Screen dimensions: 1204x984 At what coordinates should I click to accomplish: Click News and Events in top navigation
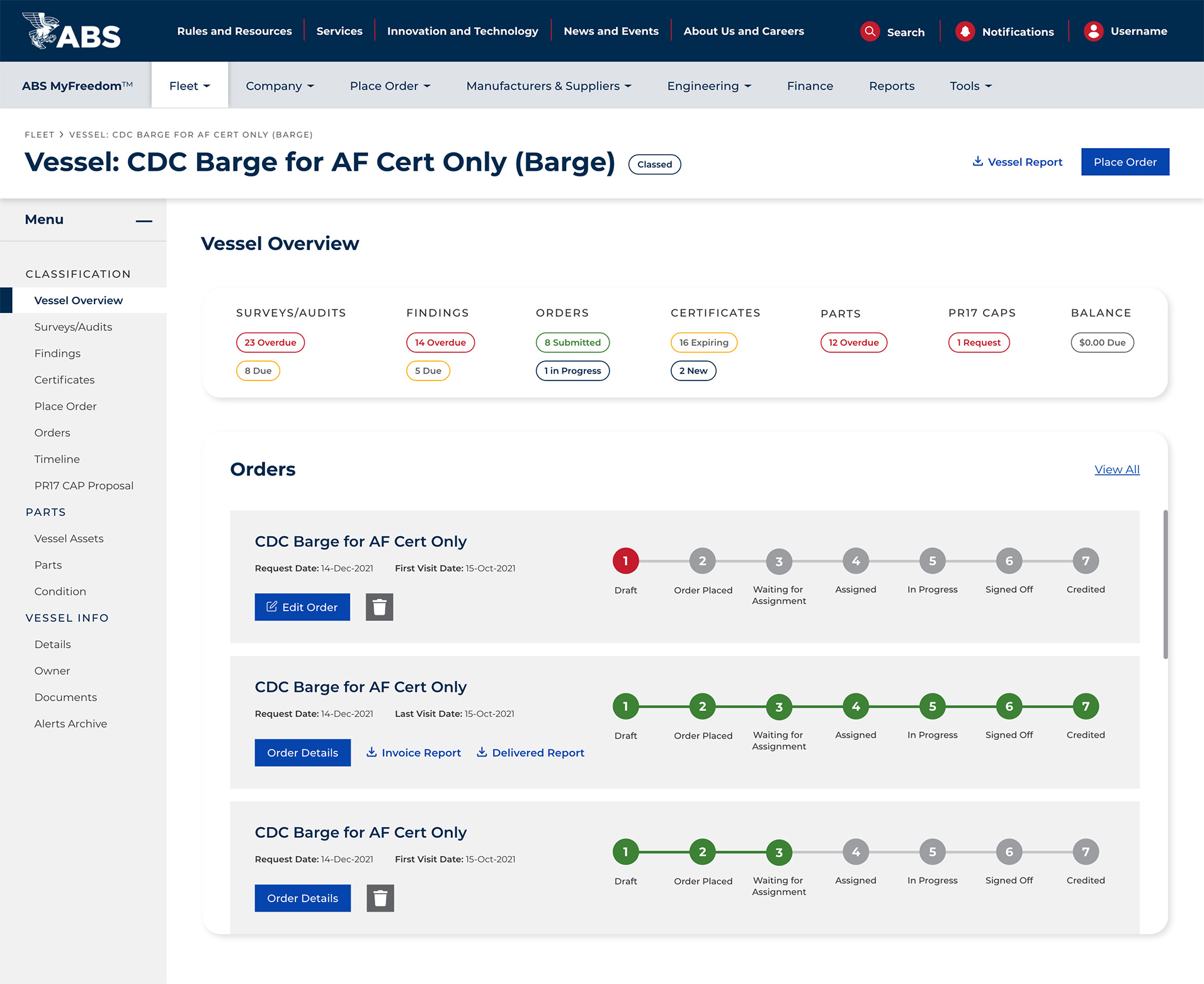[x=611, y=31]
